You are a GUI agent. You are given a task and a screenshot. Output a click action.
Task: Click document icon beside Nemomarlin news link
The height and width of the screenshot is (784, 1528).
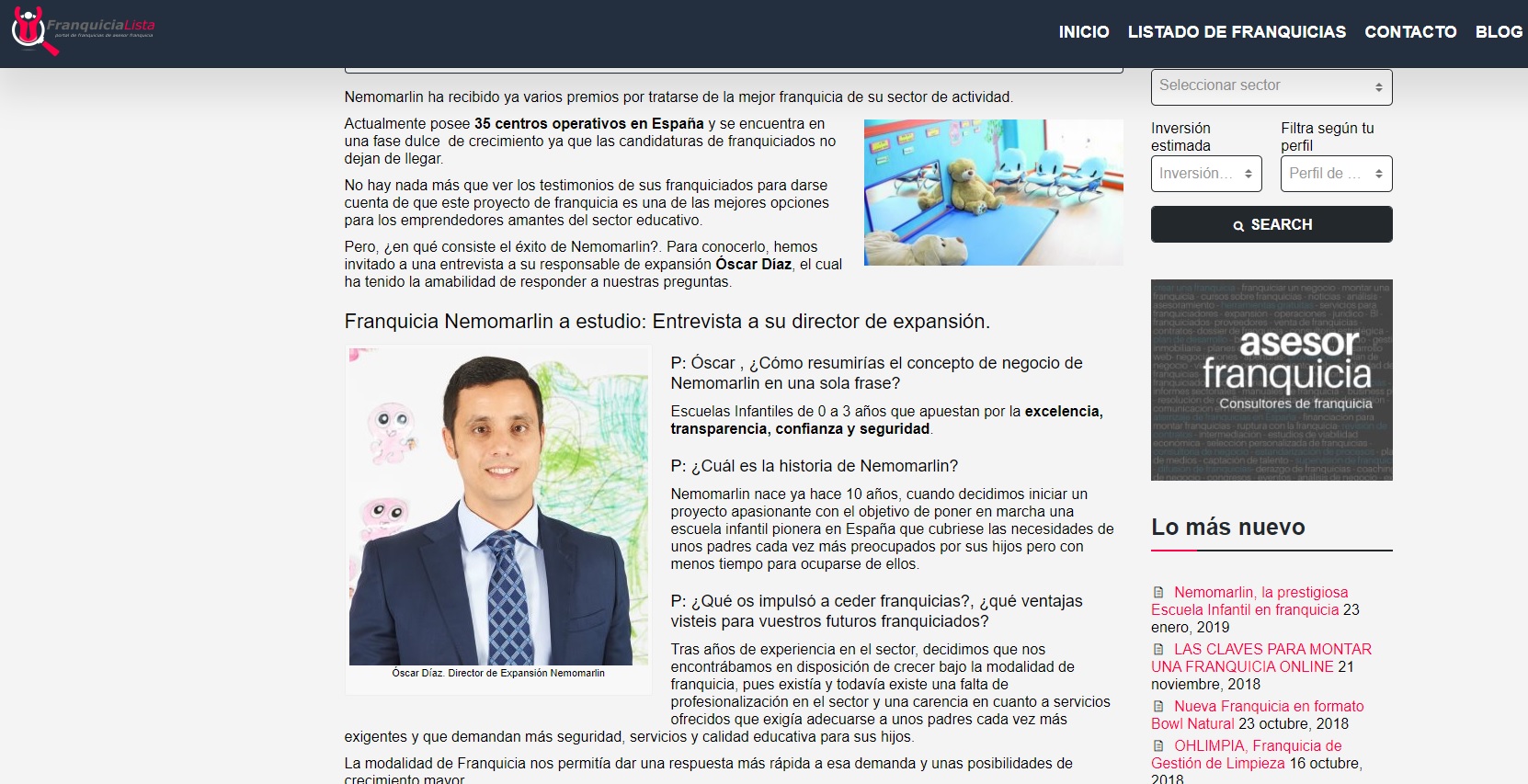pyautogui.click(x=1158, y=593)
